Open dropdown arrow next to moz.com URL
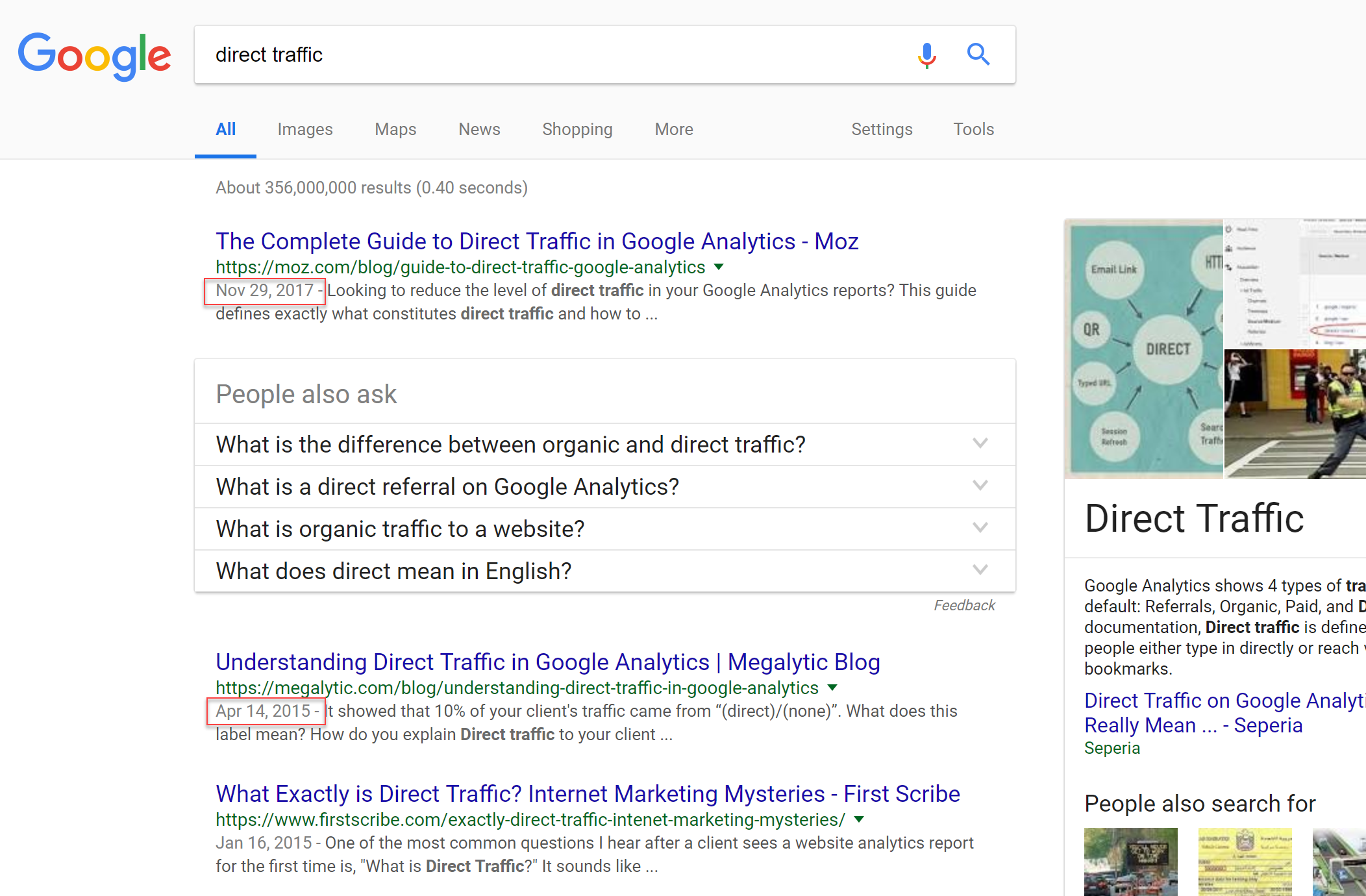The image size is (1366, 896). [719, 267]
